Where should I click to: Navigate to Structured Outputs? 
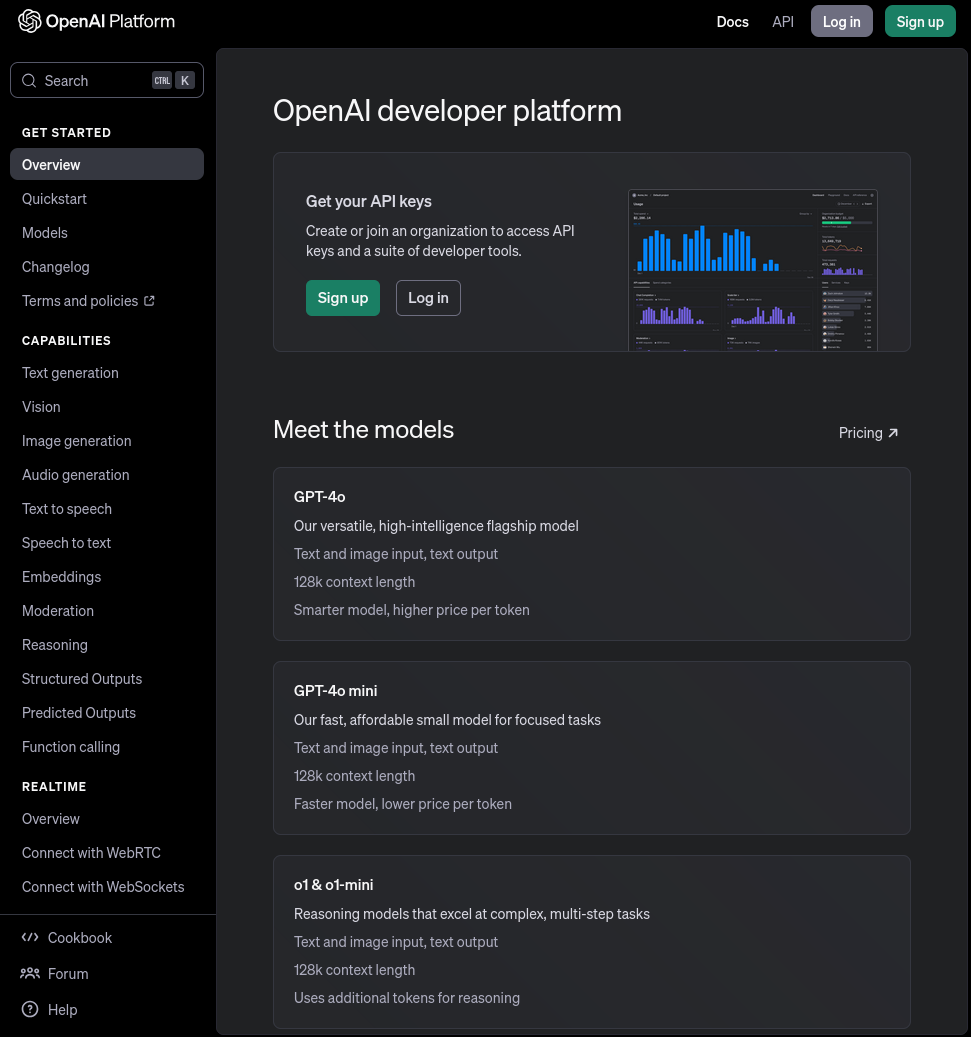click(82, 678)
